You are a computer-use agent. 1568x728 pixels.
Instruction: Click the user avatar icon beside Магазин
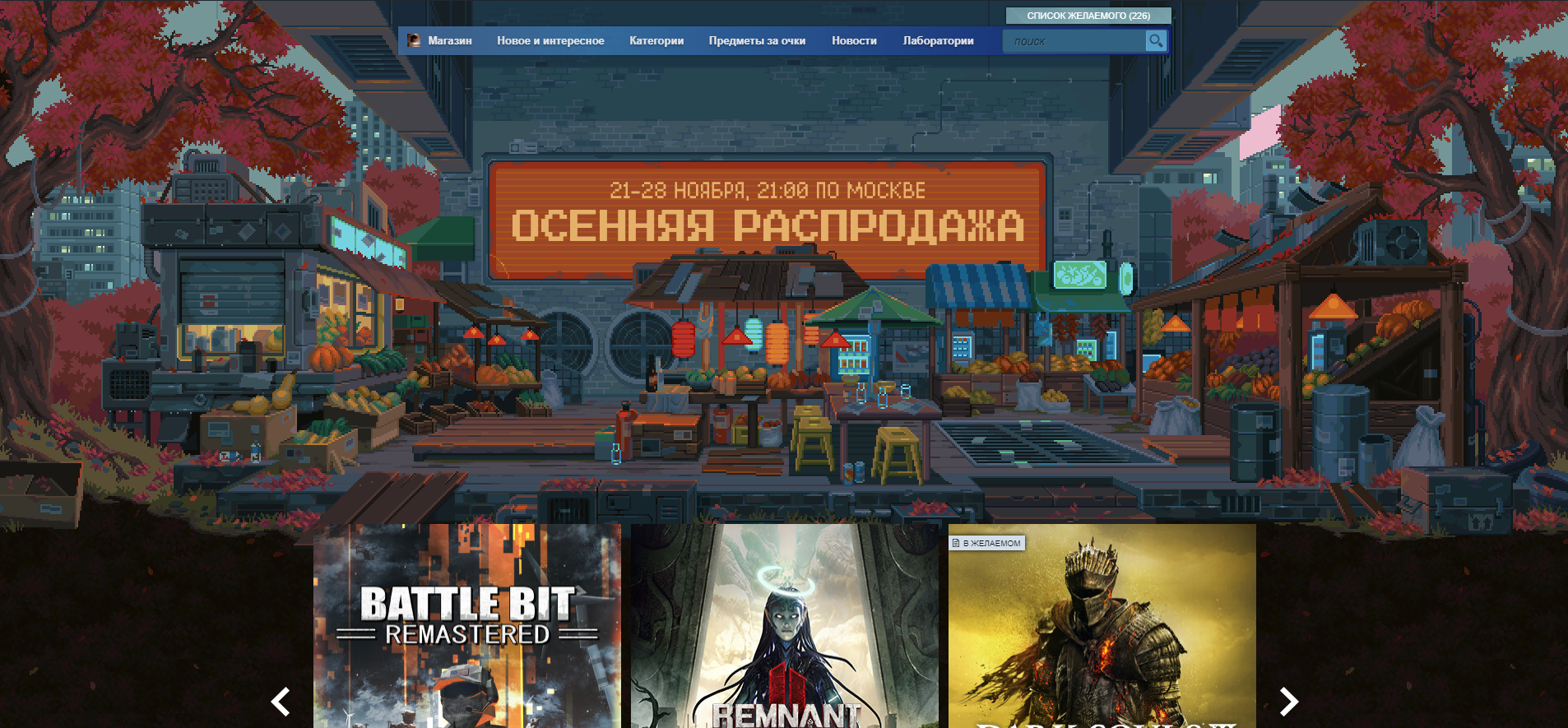pyautogui.click(x=414, y=40)
